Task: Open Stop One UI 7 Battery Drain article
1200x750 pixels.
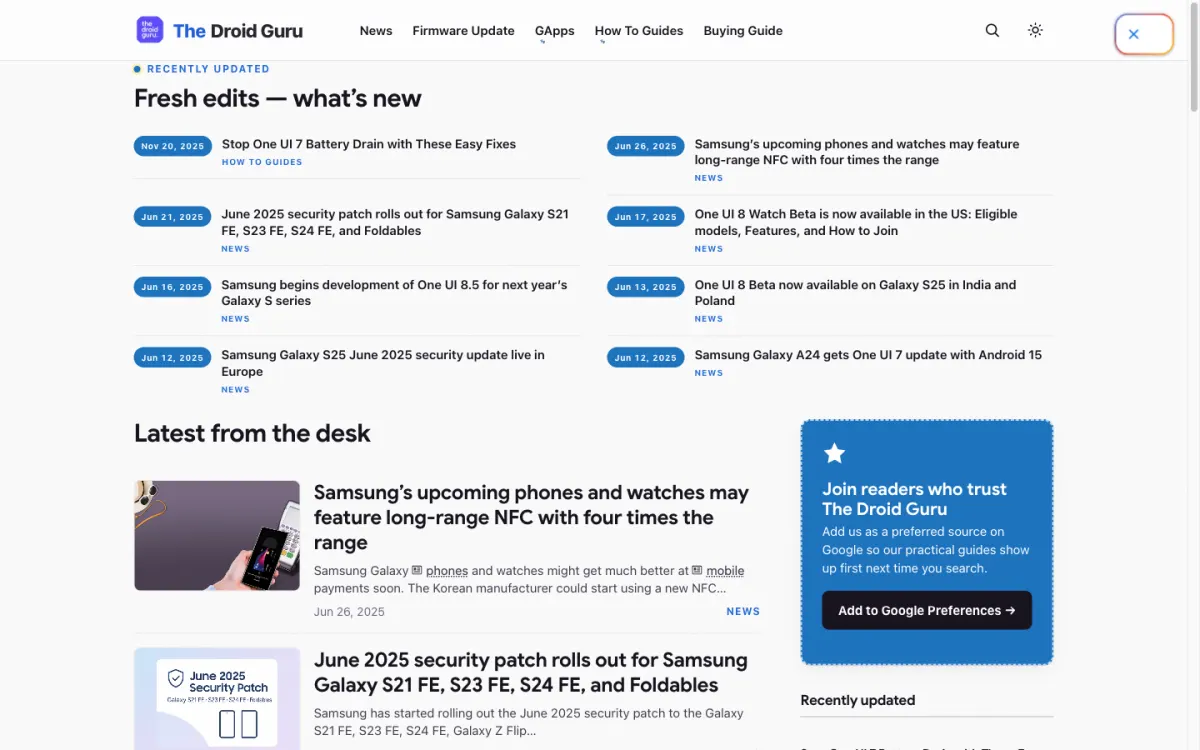Action: (x=369, y=144)
